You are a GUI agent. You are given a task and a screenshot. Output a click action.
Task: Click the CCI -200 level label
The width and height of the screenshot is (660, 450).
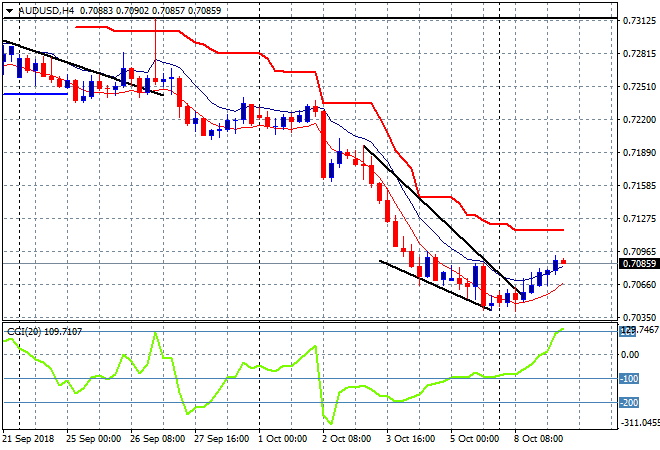click(x=629, y=402)
